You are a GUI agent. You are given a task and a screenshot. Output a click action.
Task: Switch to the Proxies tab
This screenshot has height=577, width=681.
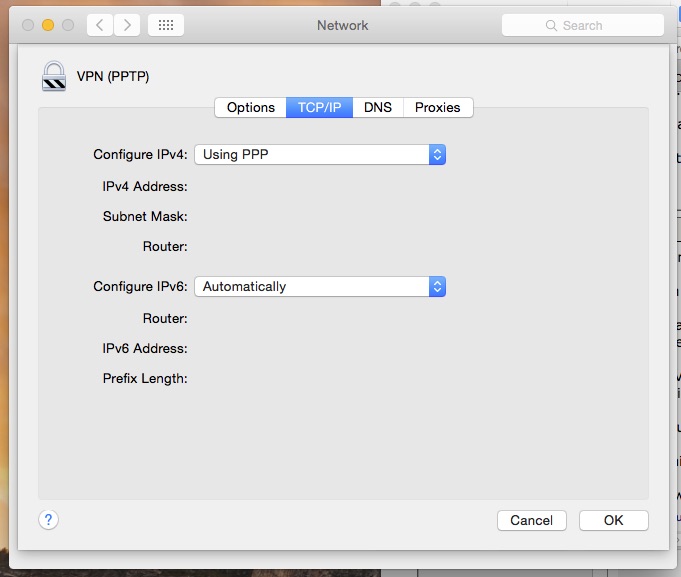(x=438, y=107)
